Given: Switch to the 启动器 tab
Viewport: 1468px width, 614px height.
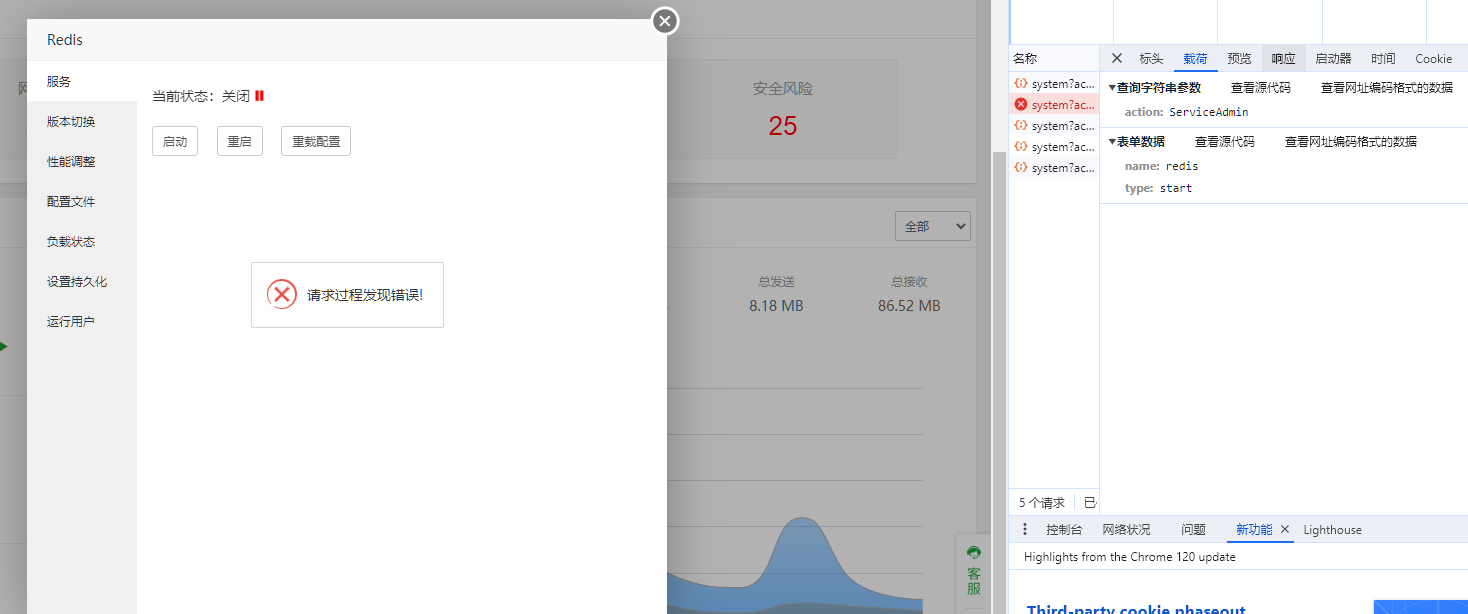Looking at the screenshot, I should (1333, 59).
